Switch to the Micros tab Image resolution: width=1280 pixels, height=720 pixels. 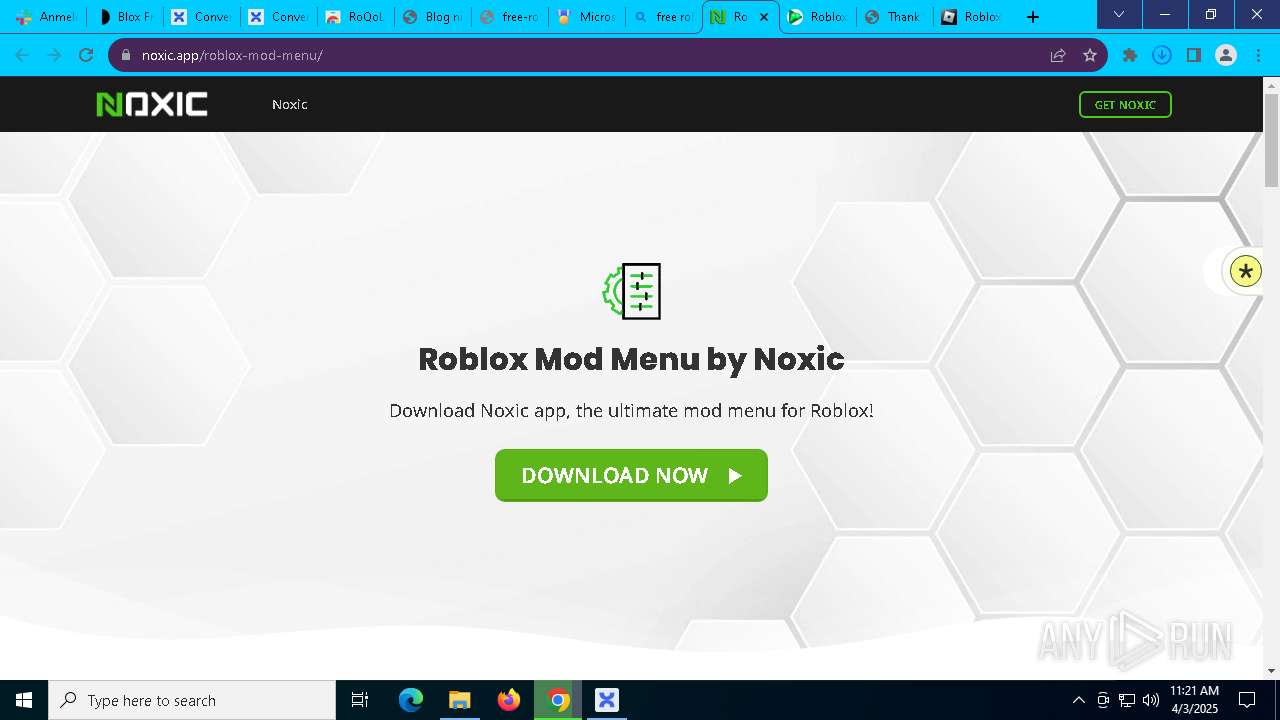(x=587, y=16)
